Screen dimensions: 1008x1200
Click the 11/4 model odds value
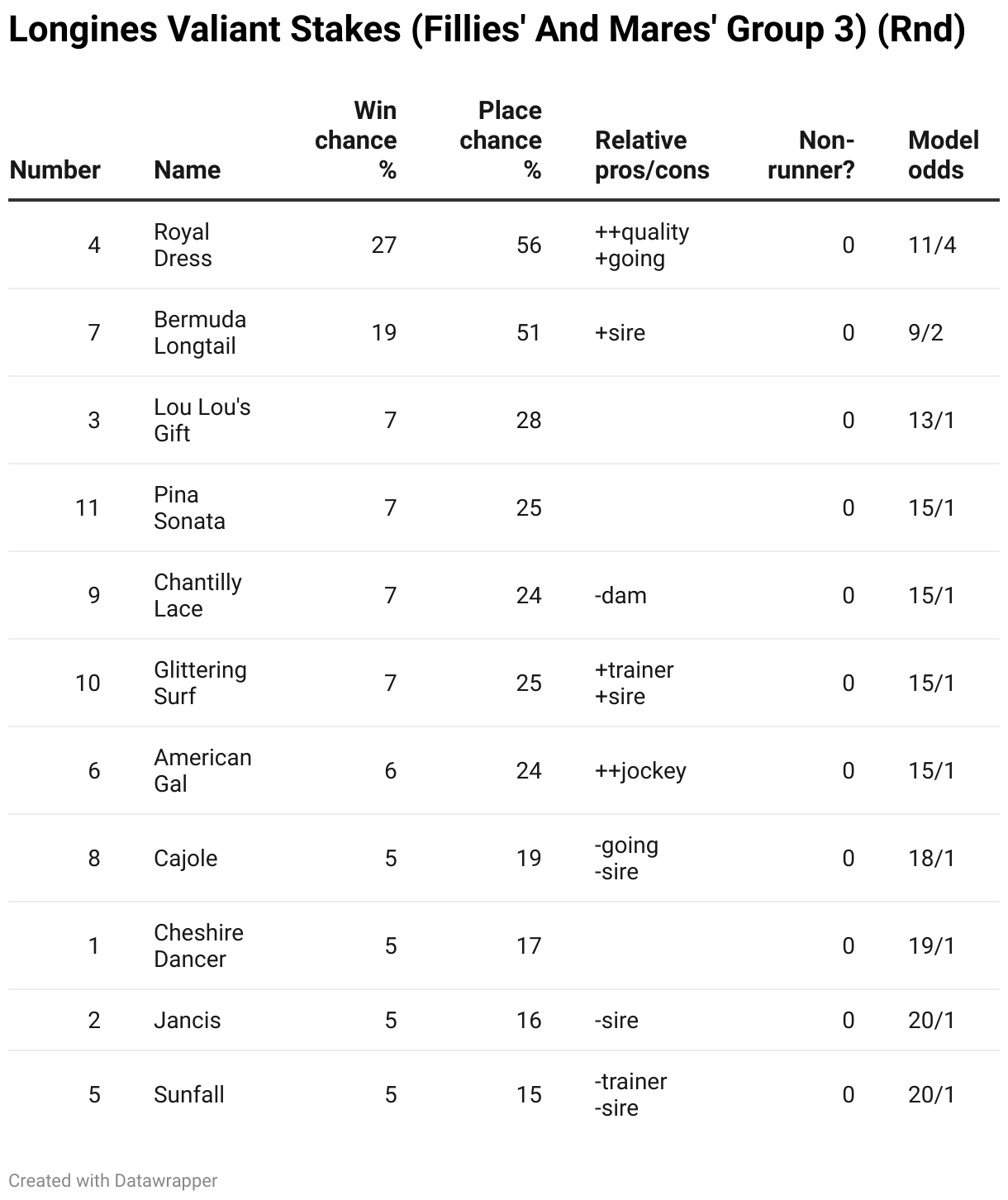click(x=932, y=245)
